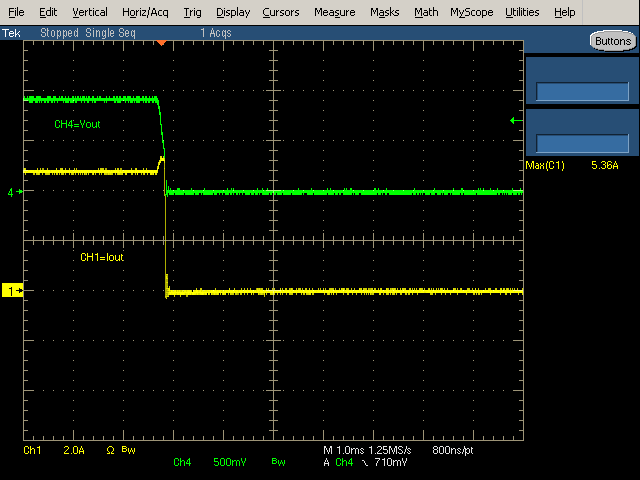Click the Bw icon beside Ch1 readout
Screen dimensions: 640x480
(x=128, y=451)
